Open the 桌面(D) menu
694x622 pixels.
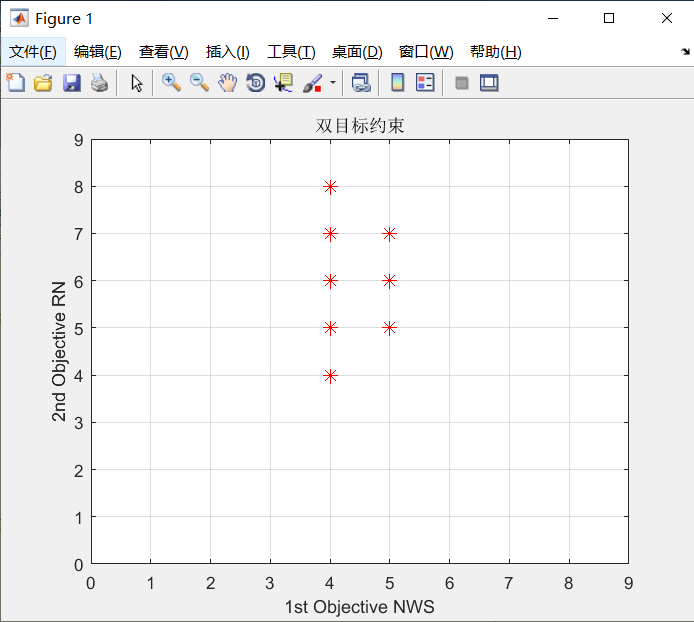[357, 52]
